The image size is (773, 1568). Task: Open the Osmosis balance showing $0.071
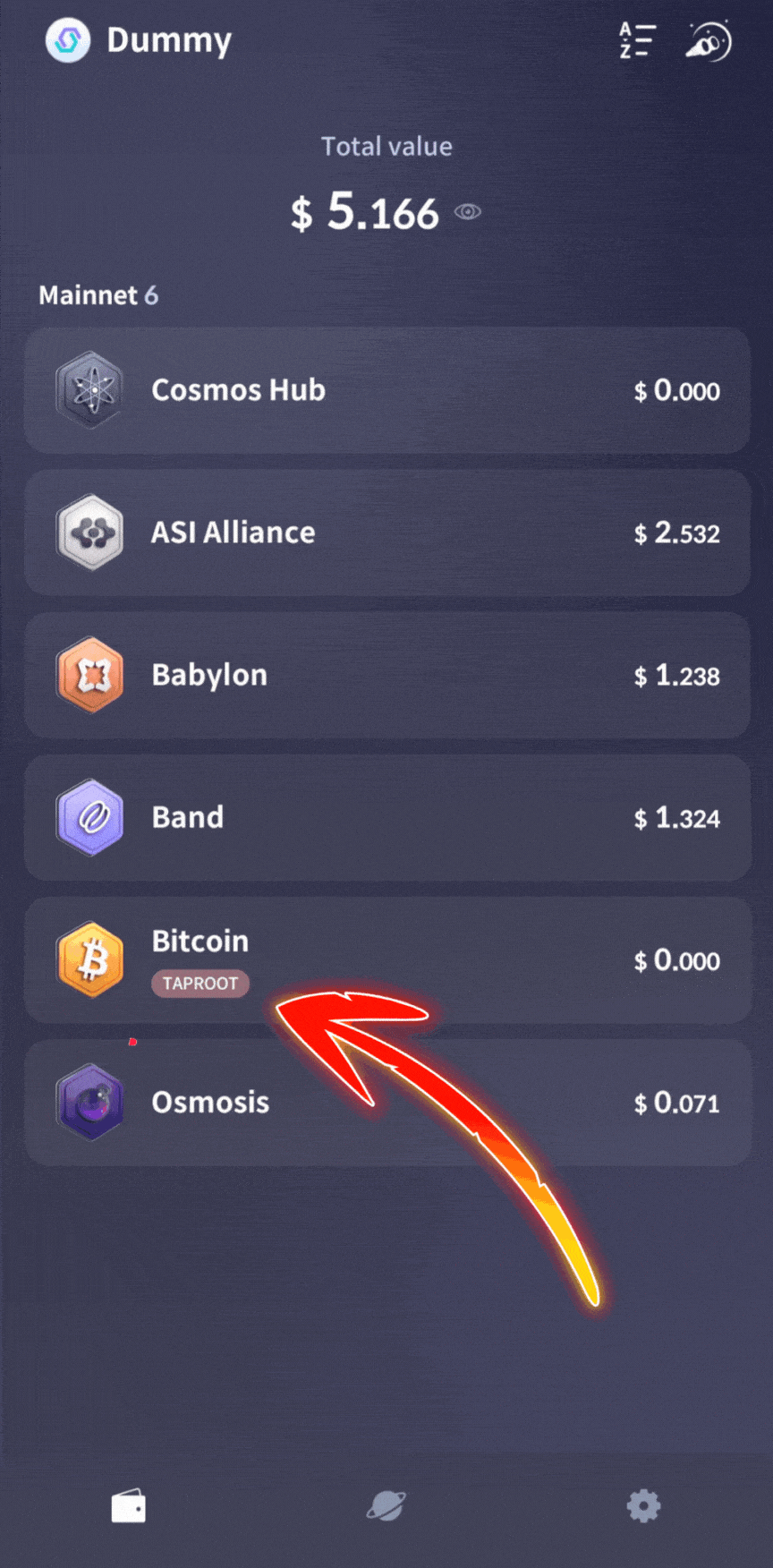tap(676, 1103)
